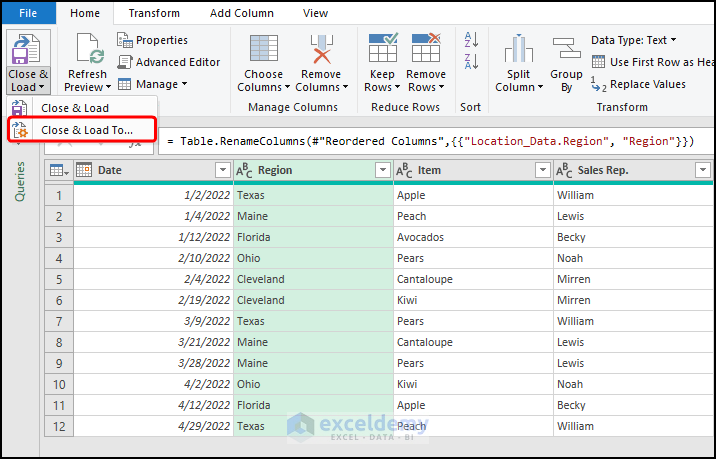Image resolution: width=716 pixels, height=459 pixels.
Task: Click the Noah cell in row 10
Action: click(633, 384)
